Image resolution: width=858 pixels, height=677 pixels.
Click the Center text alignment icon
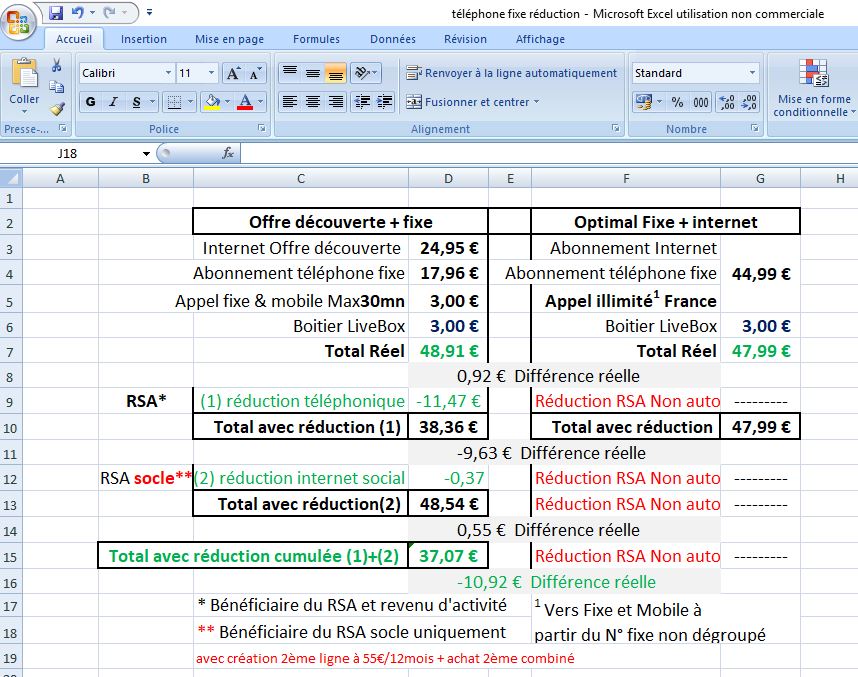coord(313,102)
